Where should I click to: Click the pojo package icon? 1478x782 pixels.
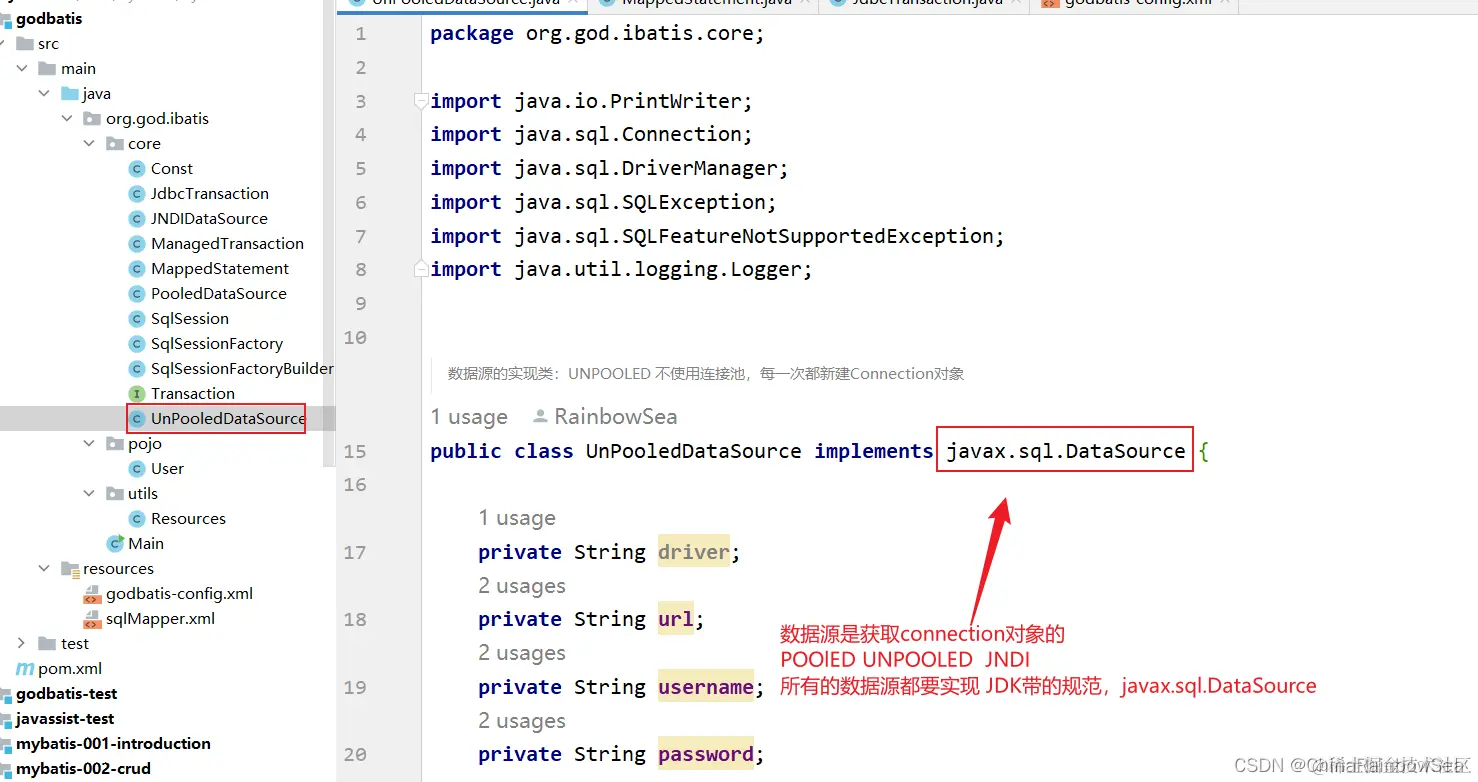(x=115, y=444)
